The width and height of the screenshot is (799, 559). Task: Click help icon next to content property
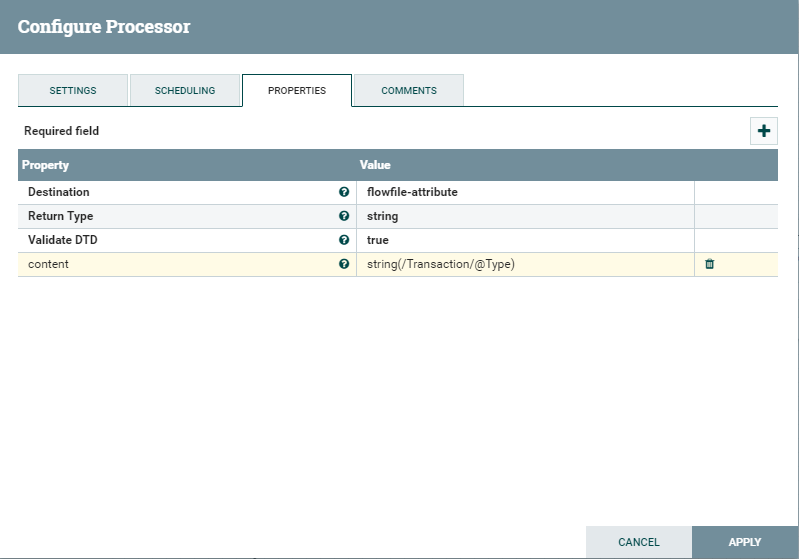coord(344,264)
